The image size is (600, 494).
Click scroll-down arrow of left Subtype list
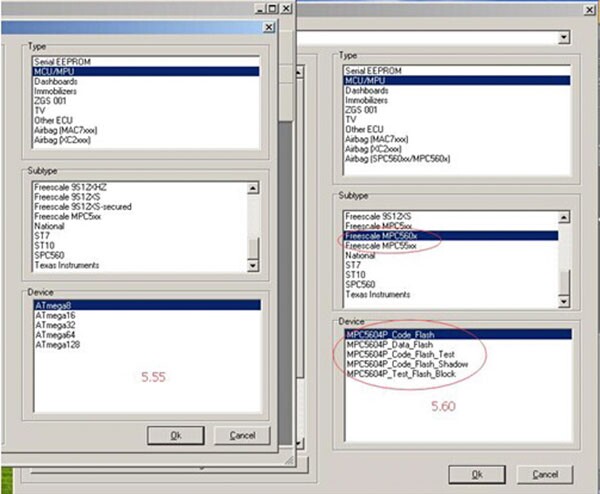click(252, 266)
